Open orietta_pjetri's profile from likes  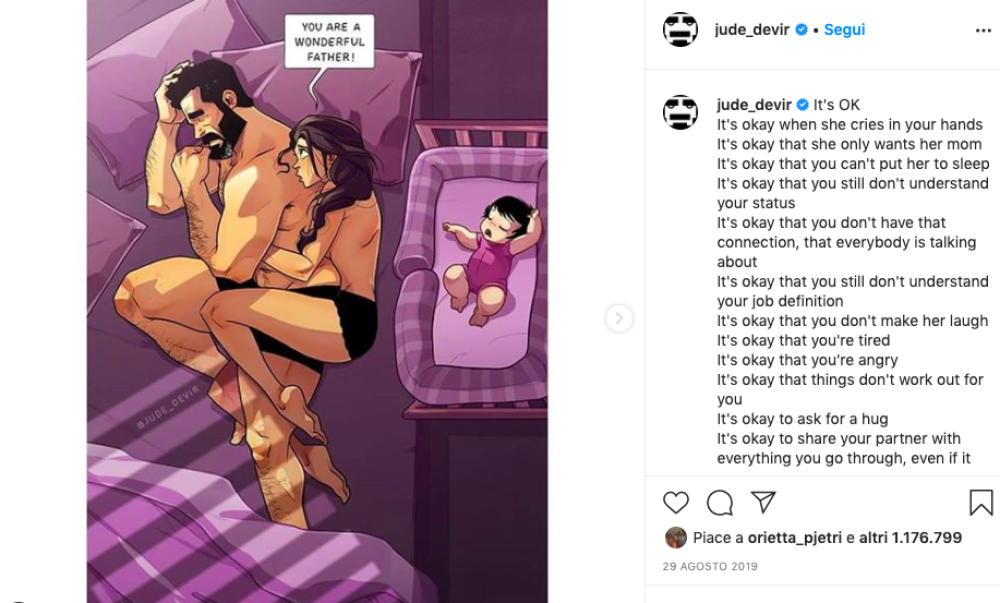795,538
